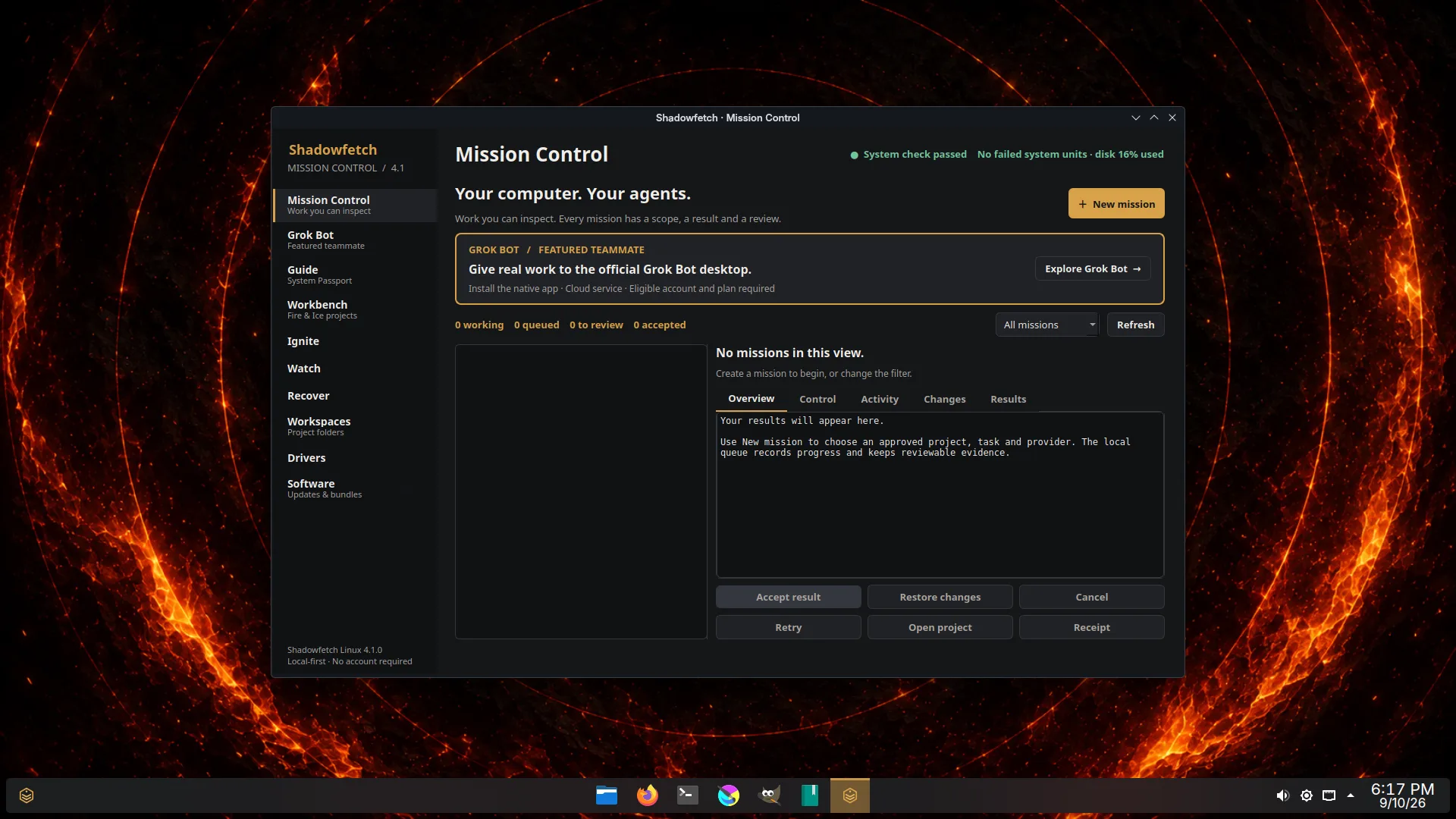Switch to the Activity tab
The height and width of the screenshot is (819, 1456).
coord(880,399)
